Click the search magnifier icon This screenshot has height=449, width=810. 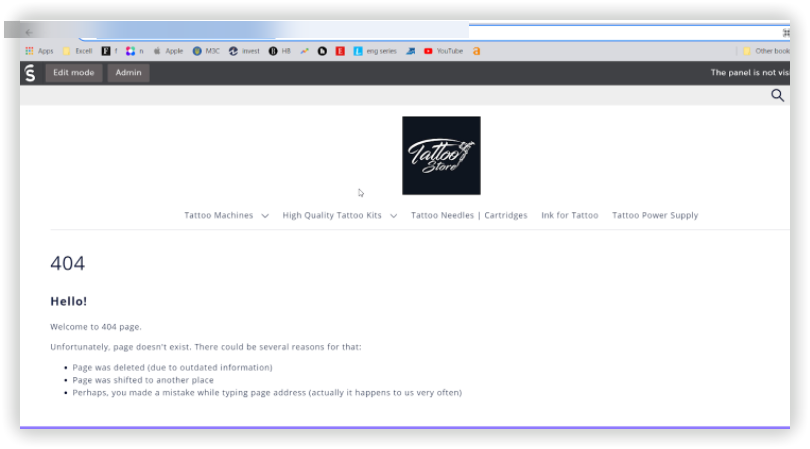click(x=777, y=95)
